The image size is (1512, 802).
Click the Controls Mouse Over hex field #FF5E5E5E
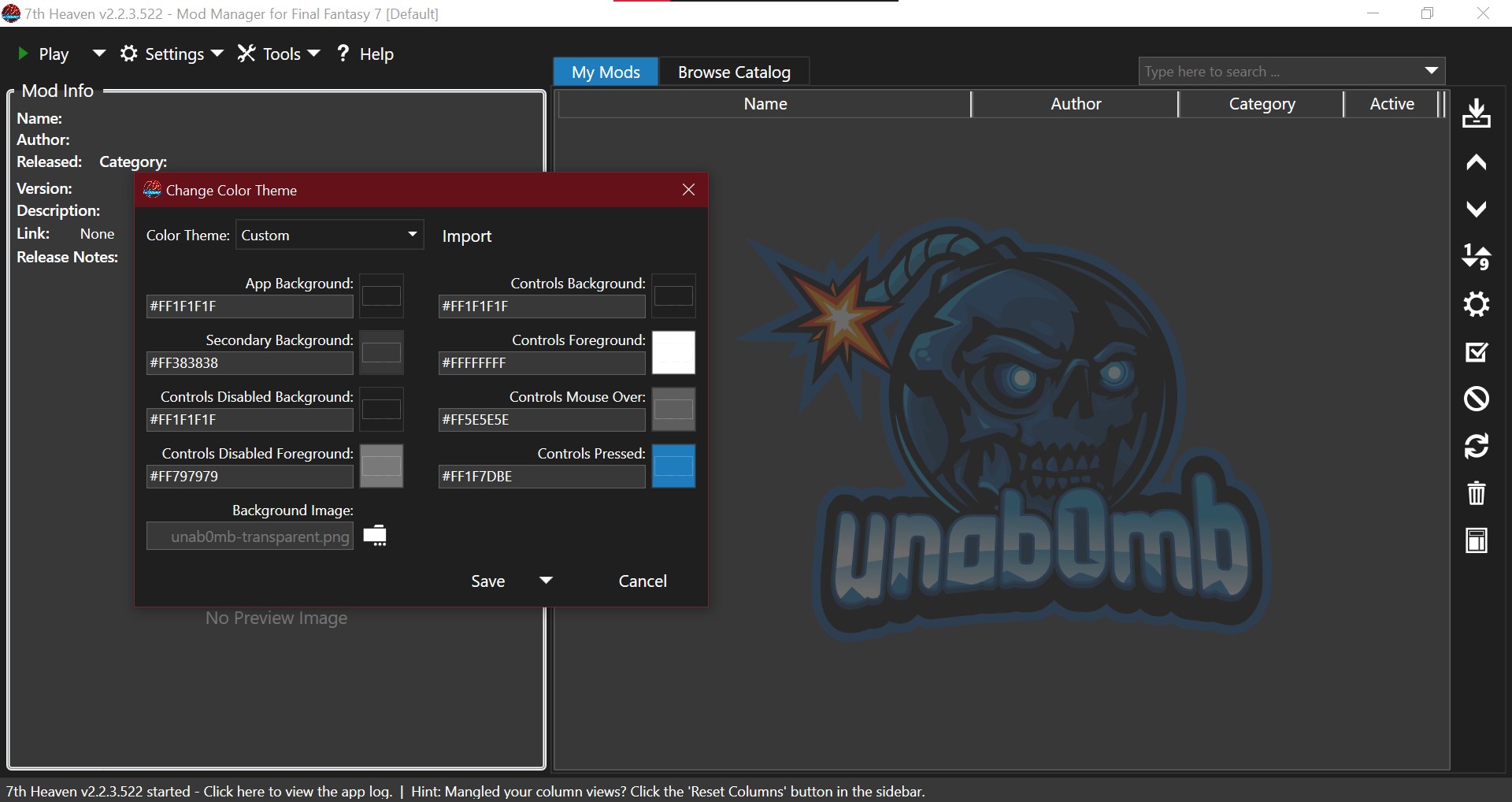[x=542, y=420]
